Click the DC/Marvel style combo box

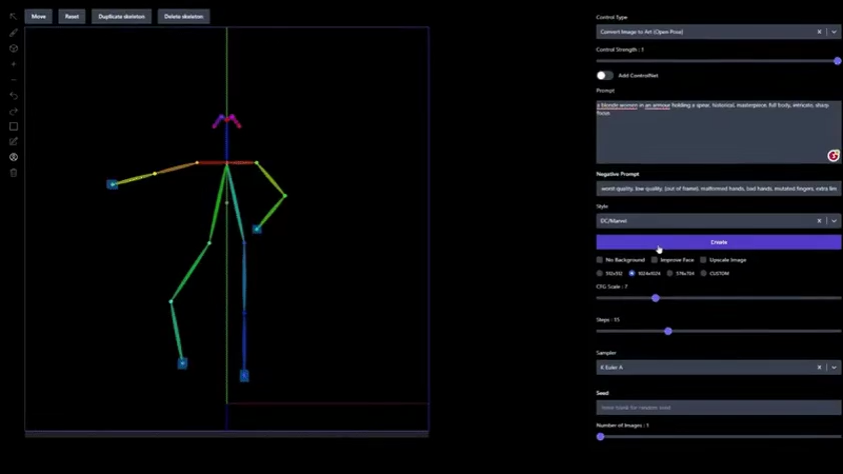point(718,221)
